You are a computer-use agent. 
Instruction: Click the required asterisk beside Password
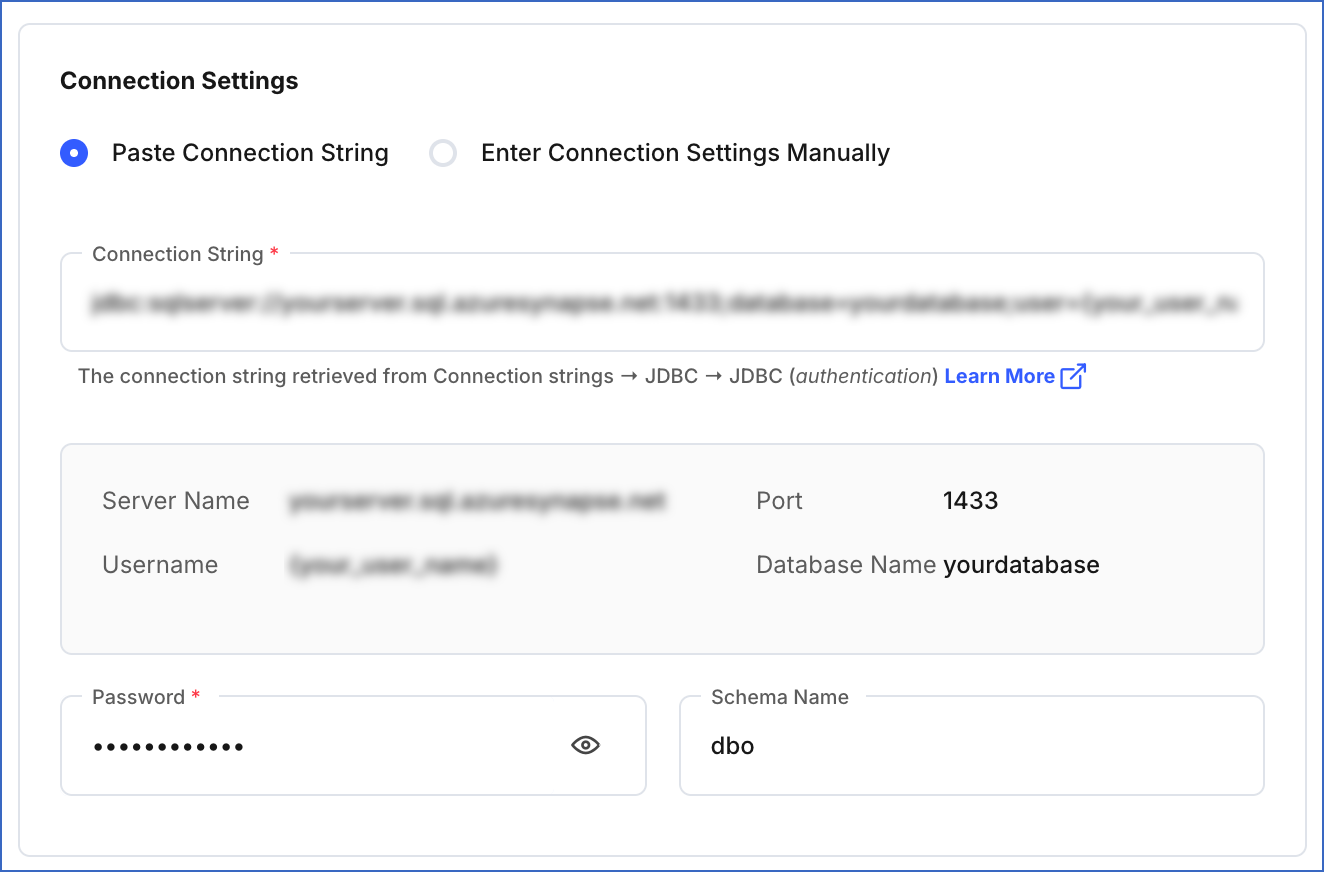click(196, 697)
